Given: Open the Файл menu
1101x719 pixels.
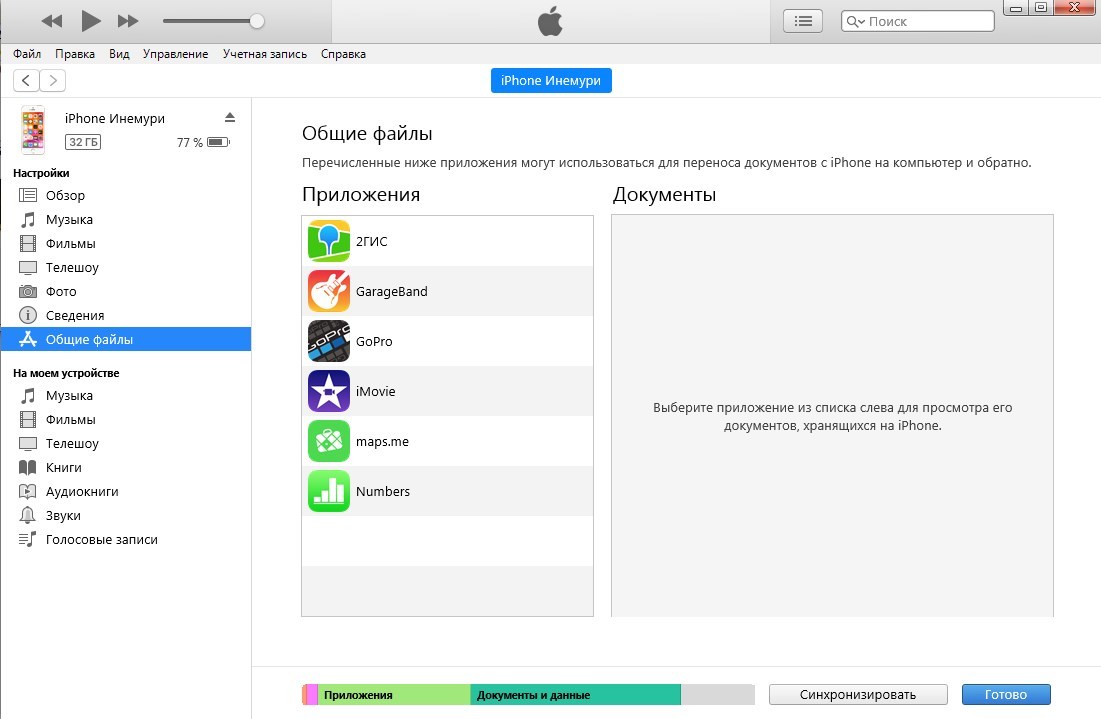Looking at the screenshot, I should click(27, 54).
